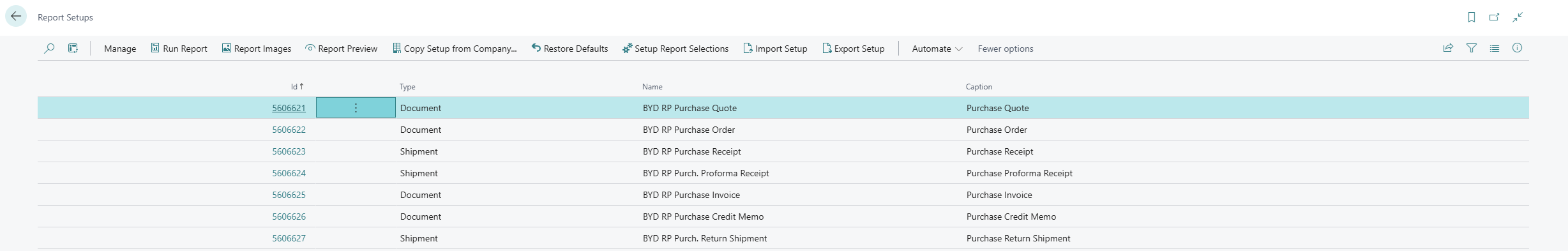Screen dimensions: 1568x251
Task: Click the Type column header
Action: 407,86
